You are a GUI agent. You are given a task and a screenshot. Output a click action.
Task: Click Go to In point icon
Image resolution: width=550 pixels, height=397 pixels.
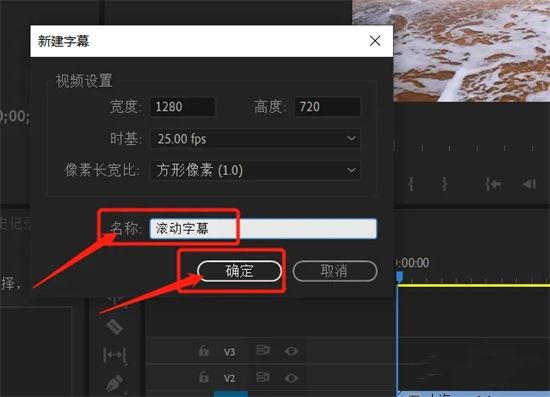493,184
